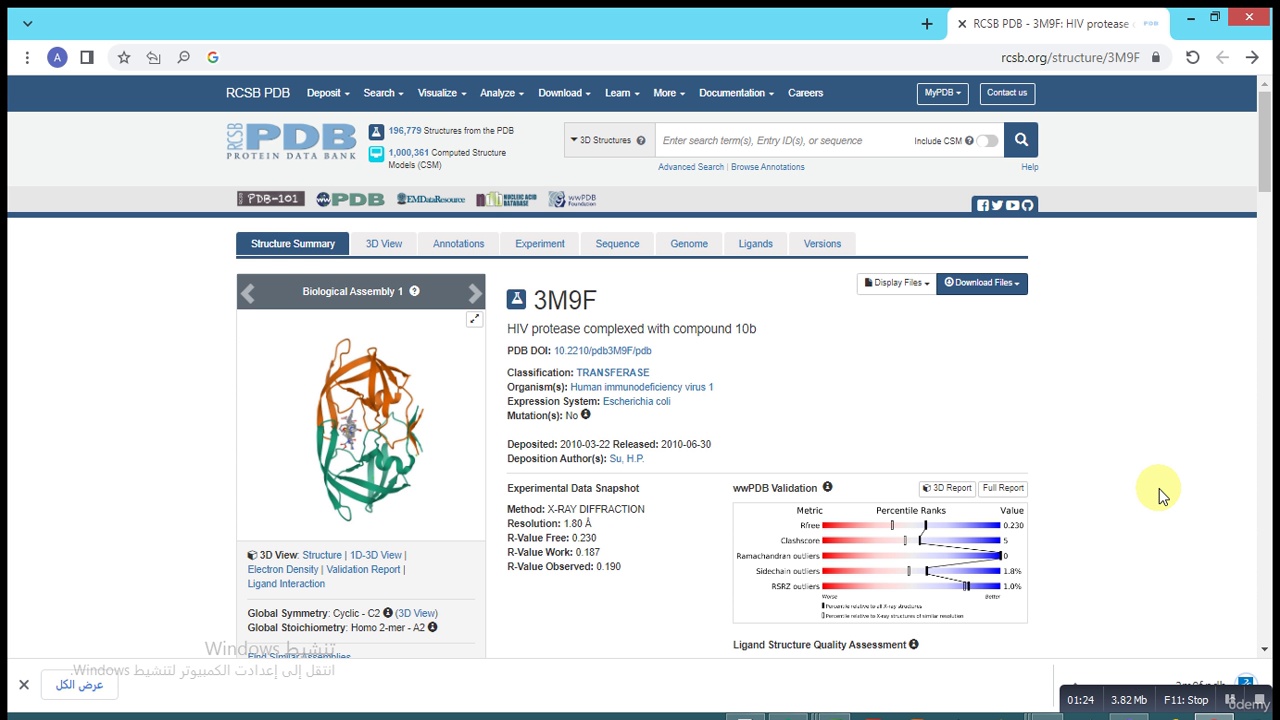Click browser bookmark star icon
The image size is (1280, 720).
(124, 57)
